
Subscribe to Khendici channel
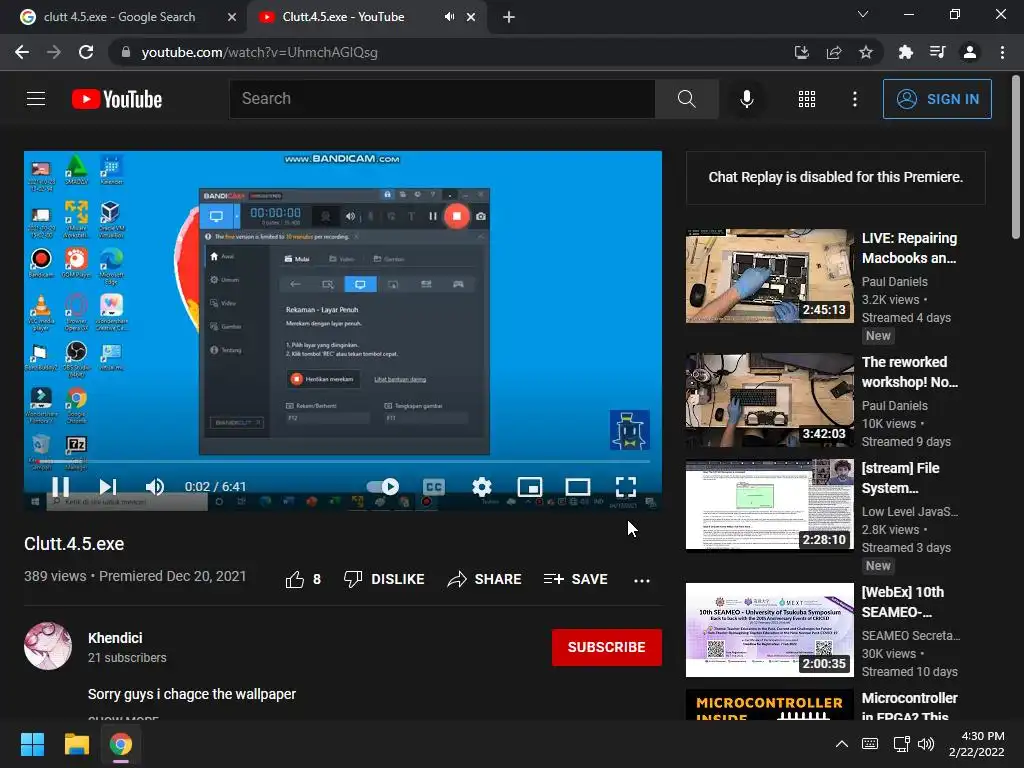pos(607,647)
